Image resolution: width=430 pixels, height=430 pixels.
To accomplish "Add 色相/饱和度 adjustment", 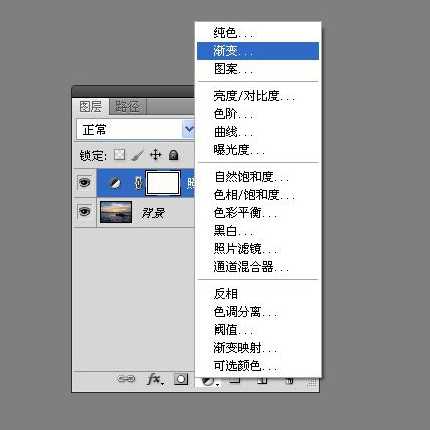I will click(258, 195).
